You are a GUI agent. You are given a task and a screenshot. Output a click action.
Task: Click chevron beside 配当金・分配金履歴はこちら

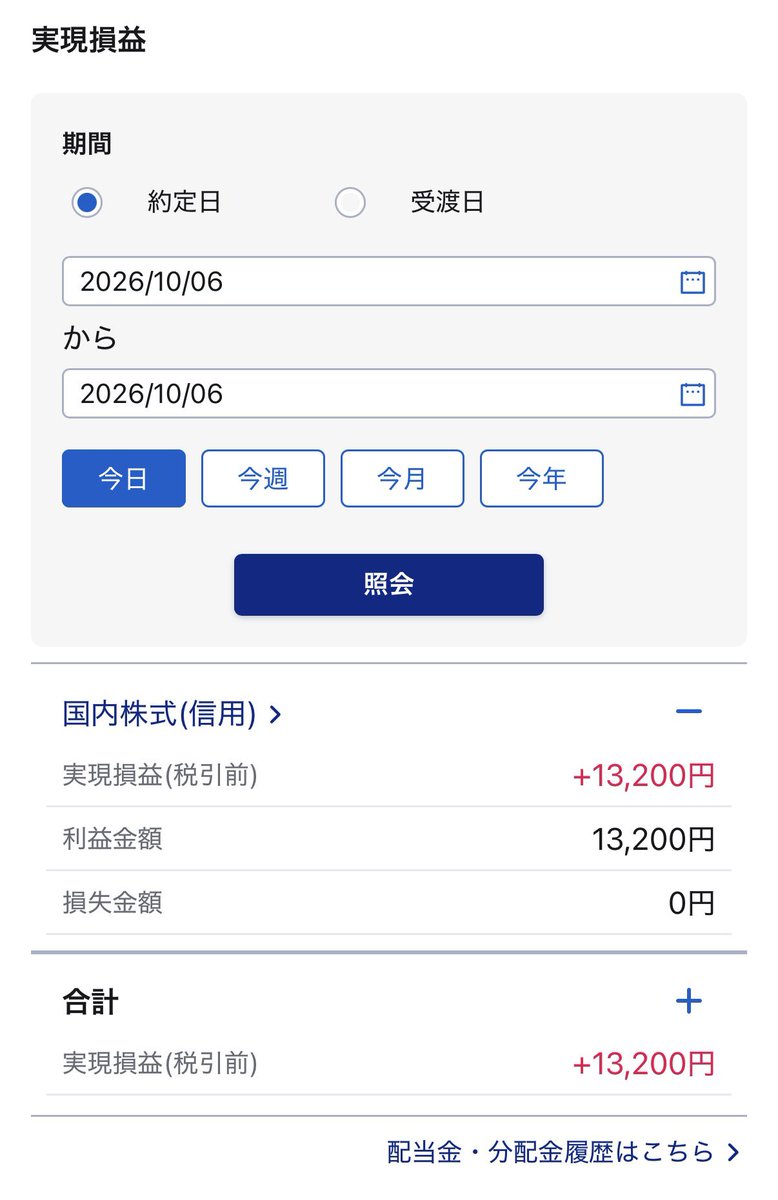pyautogui.click(x=733, y=1152)
